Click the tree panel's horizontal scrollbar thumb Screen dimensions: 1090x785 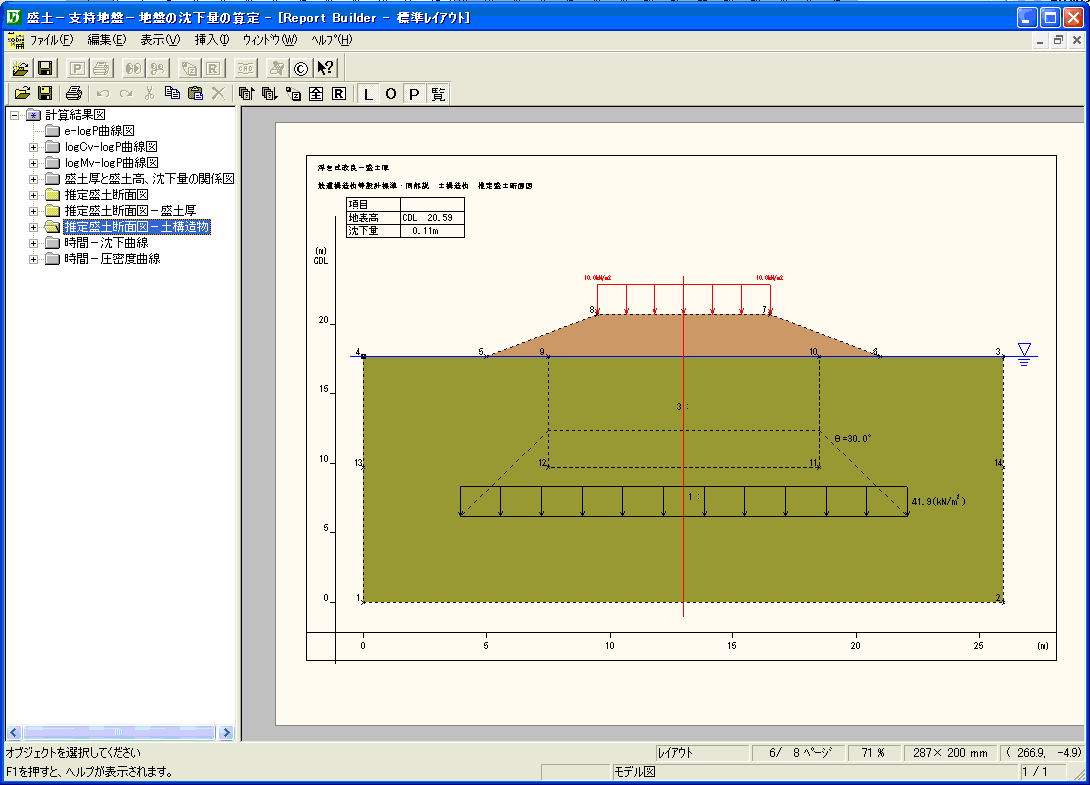(117, 733)
